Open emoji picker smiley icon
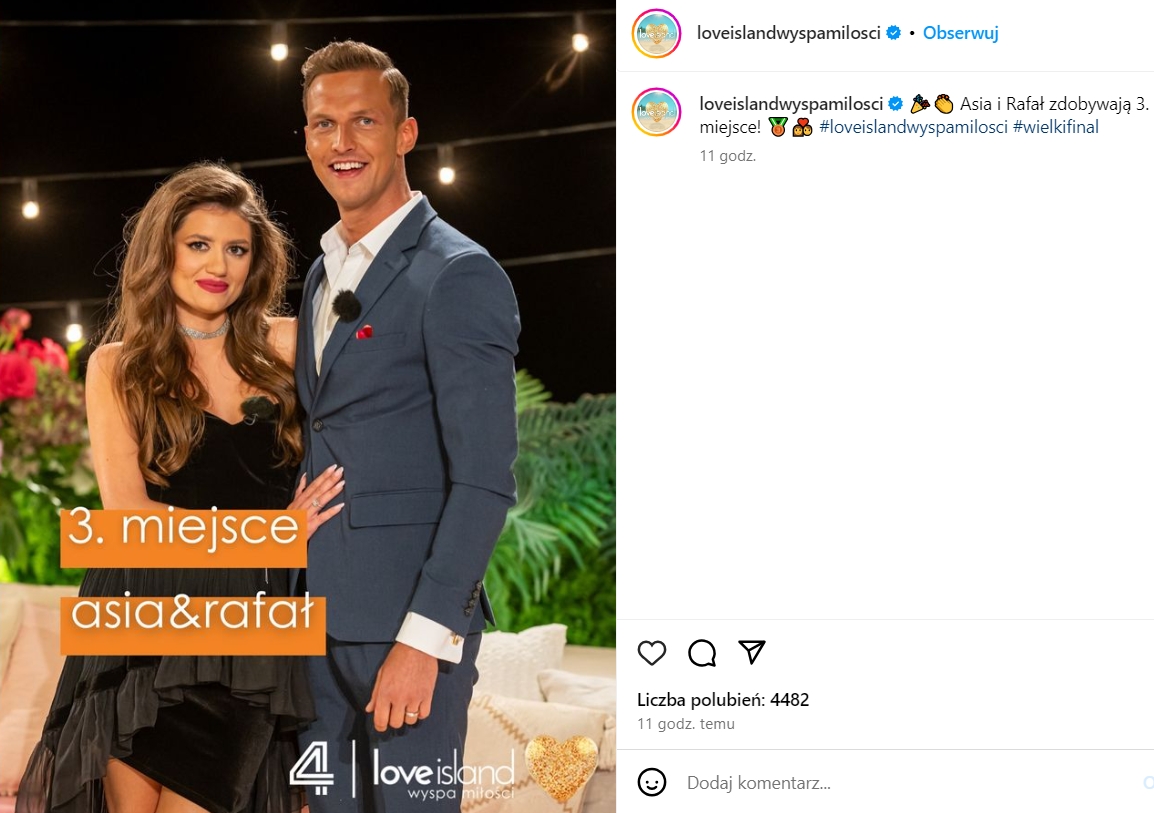1154x813 pixels. click(651, 782)
